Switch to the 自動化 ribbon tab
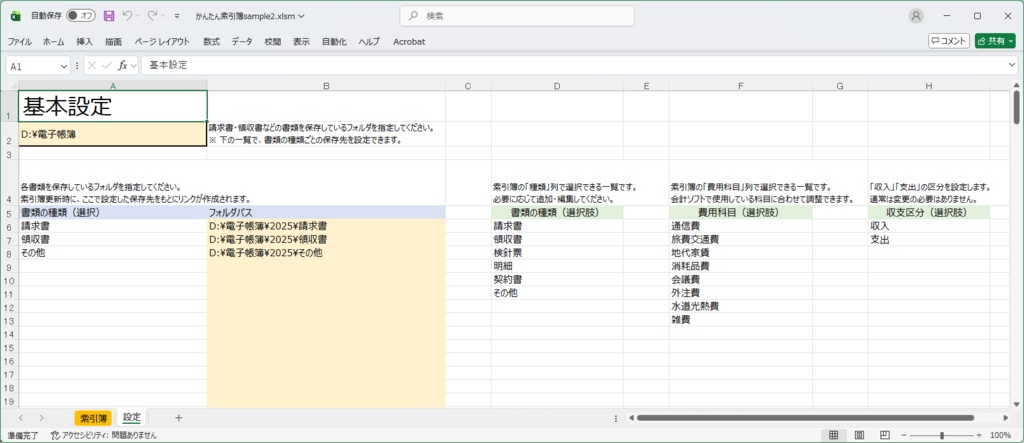 click(x=334, y=41)
